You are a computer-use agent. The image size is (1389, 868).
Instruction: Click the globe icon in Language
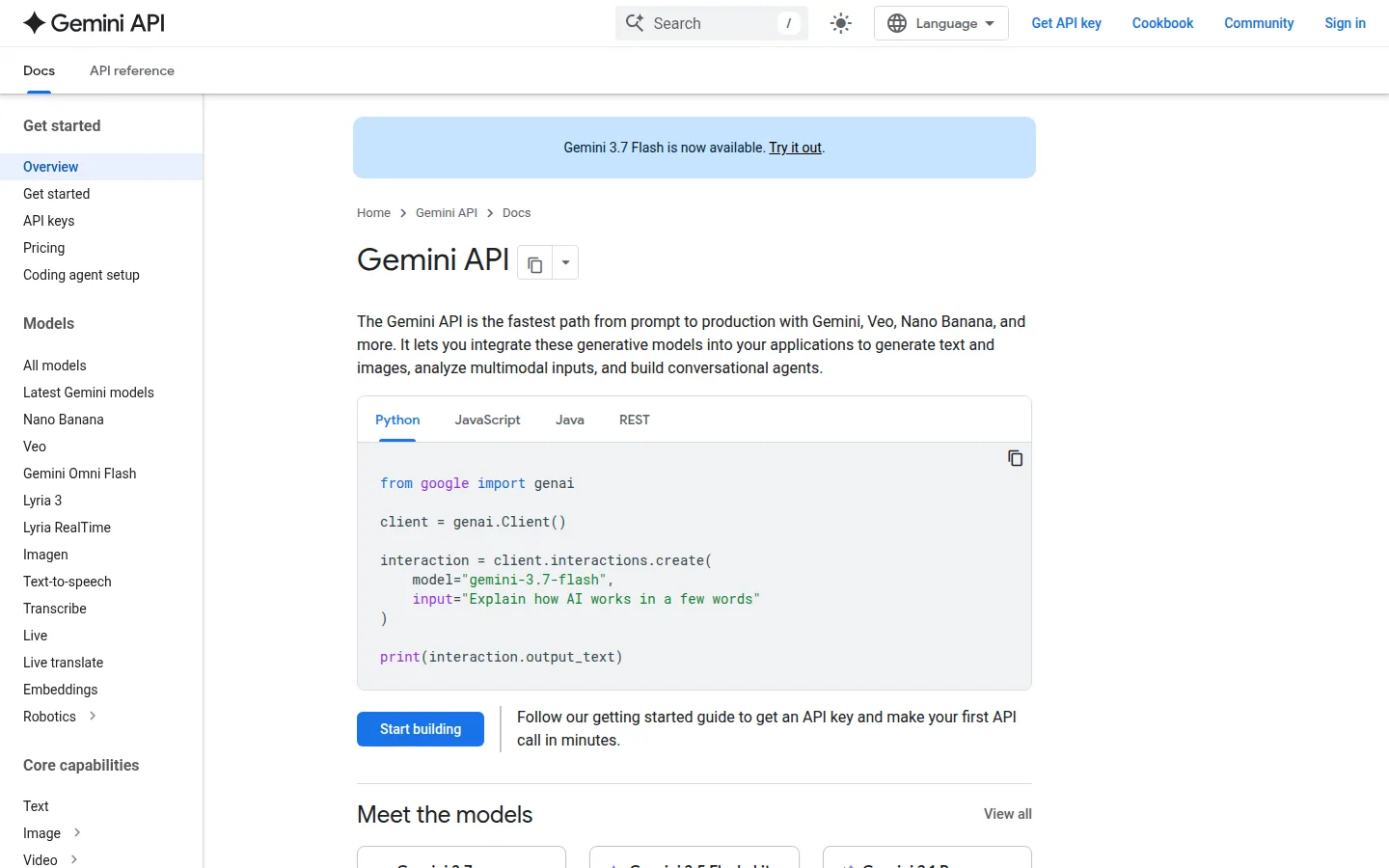click(897, 23)
